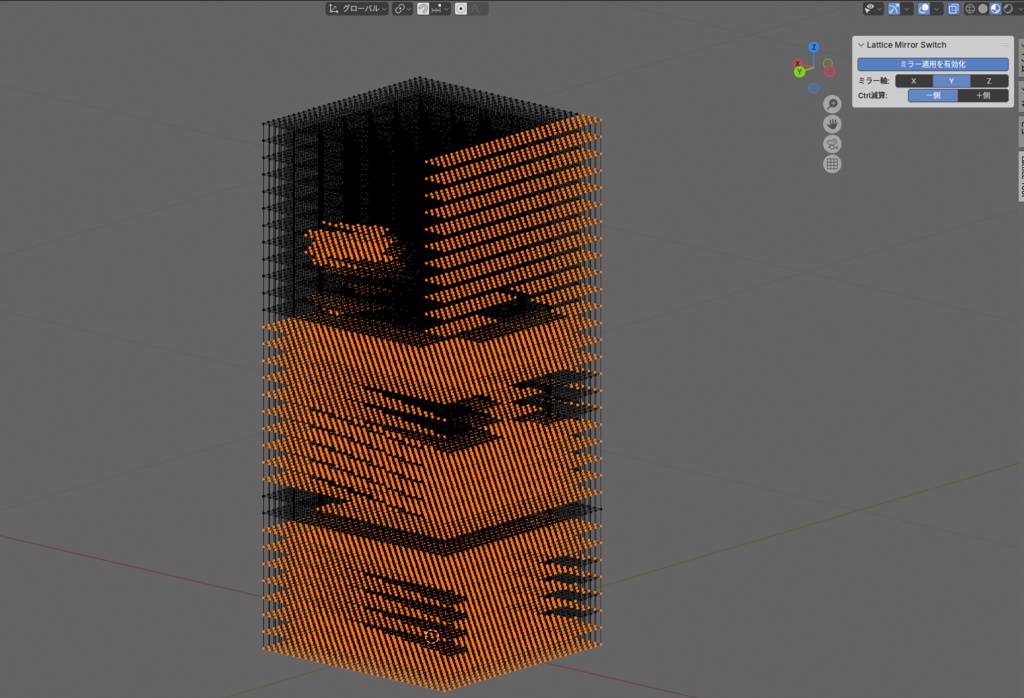This screenshot has width=1024, height=698.
Task: Switch to wireframe shading mode
Action: [970, 8]
